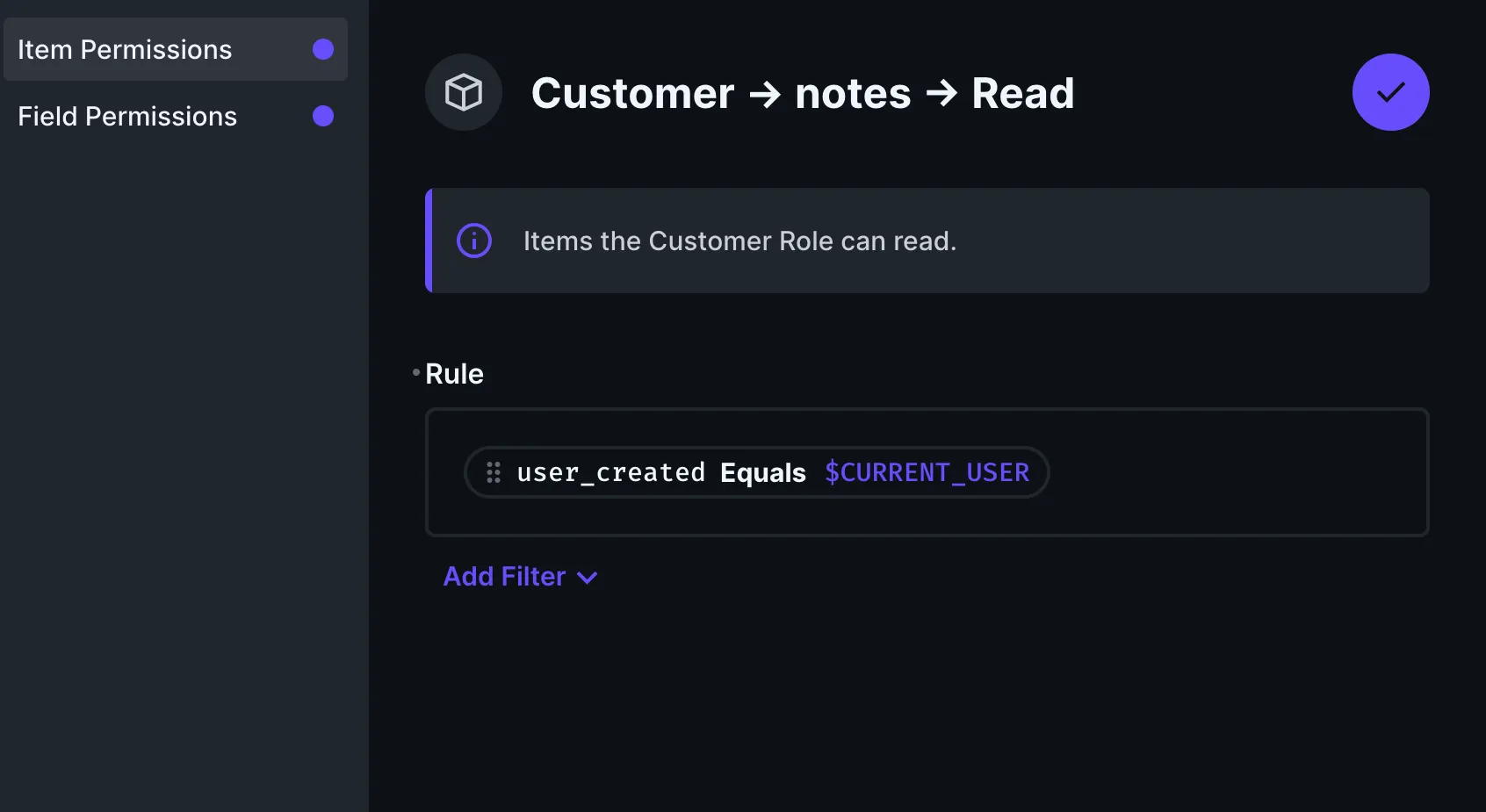The height and width of the screenshot is (812, 1486).
Task: Switch to the Field Permissions tab
Action: coord(127,116)
